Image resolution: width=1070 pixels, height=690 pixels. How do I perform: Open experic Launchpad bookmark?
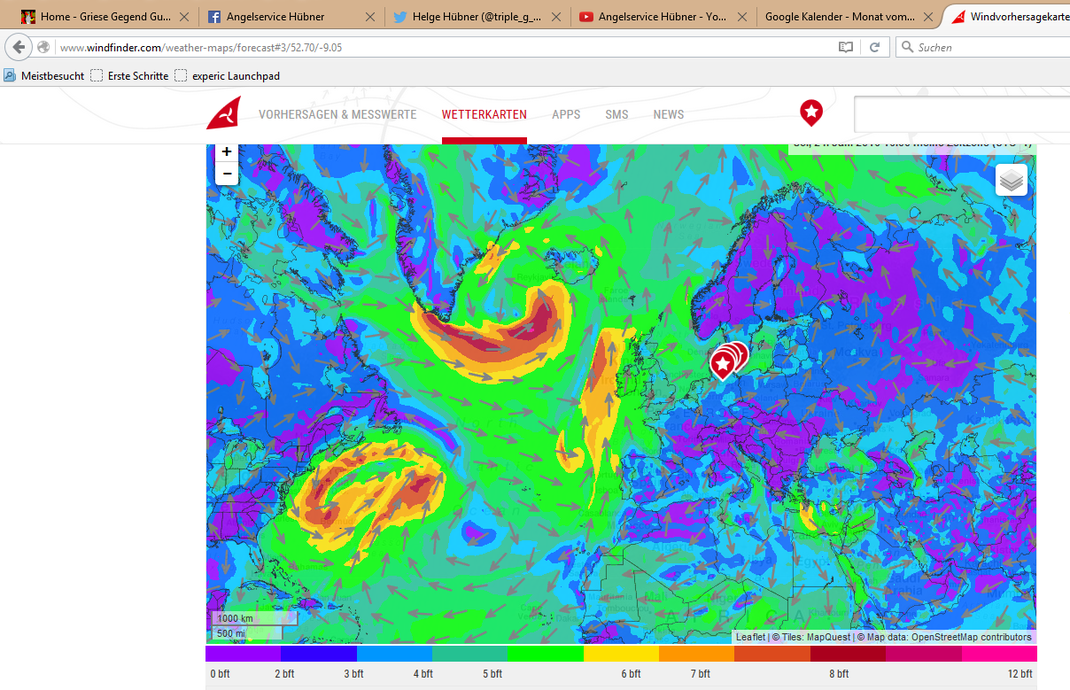point(227,76)
